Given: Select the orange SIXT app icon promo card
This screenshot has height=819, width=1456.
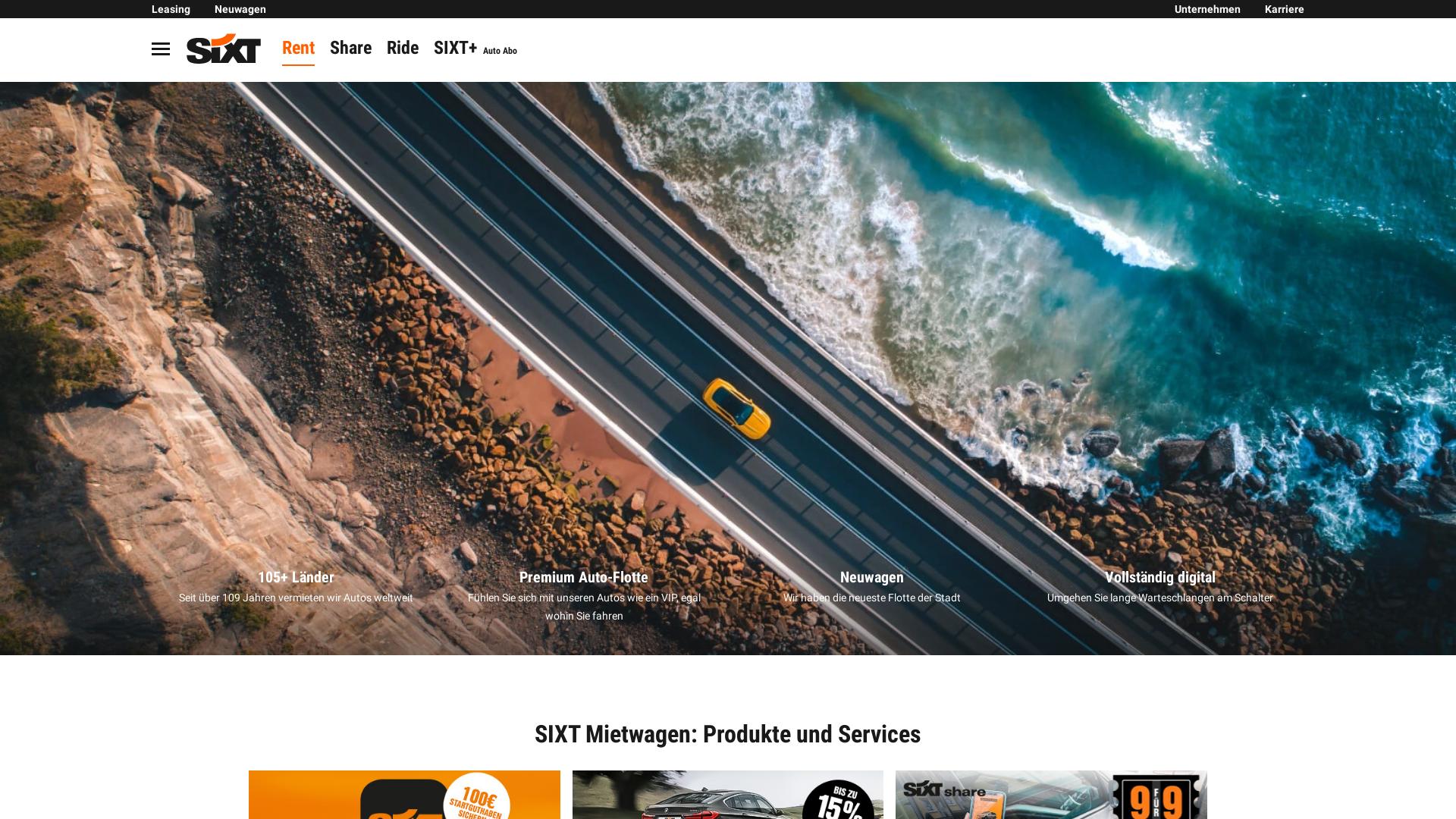Looking at the screenshot, I should coord(404,795).
